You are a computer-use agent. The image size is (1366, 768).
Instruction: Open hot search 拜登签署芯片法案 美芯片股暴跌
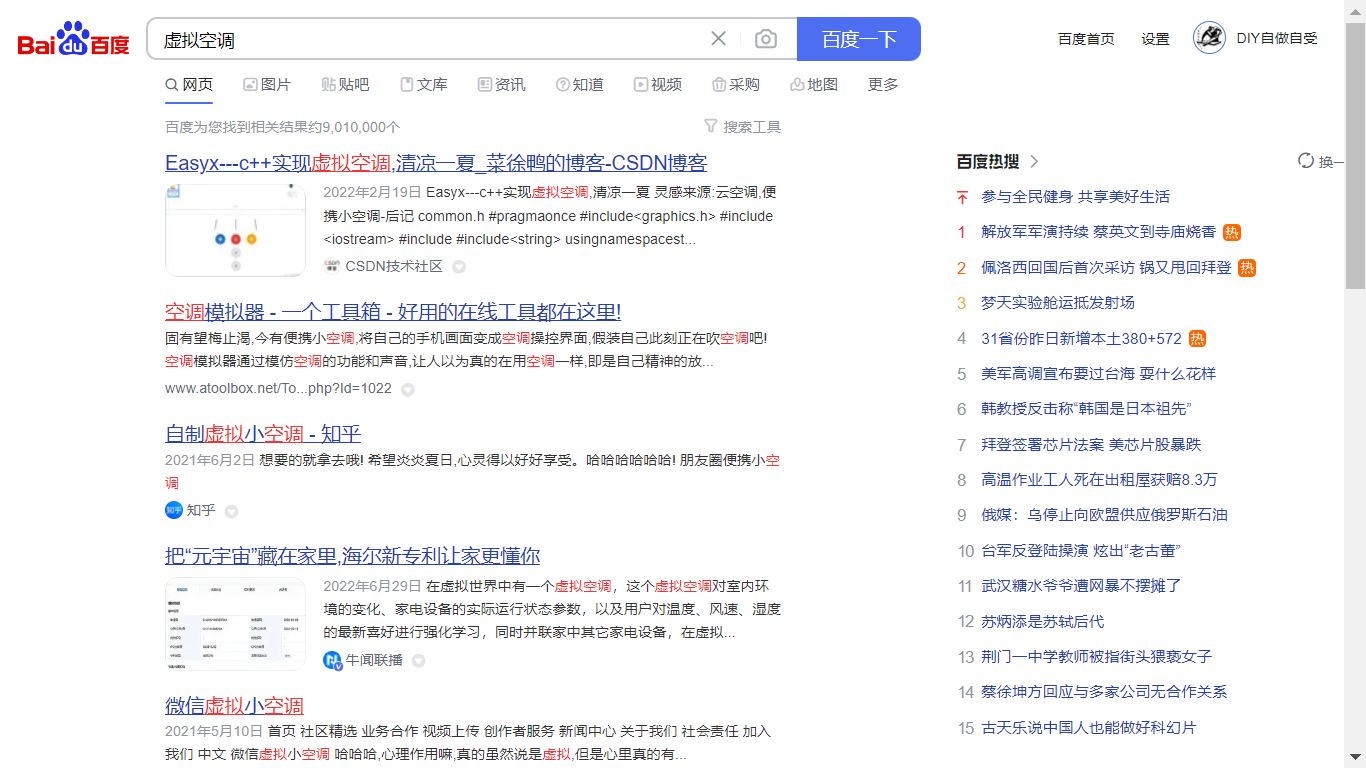(x=1091, y=445)
